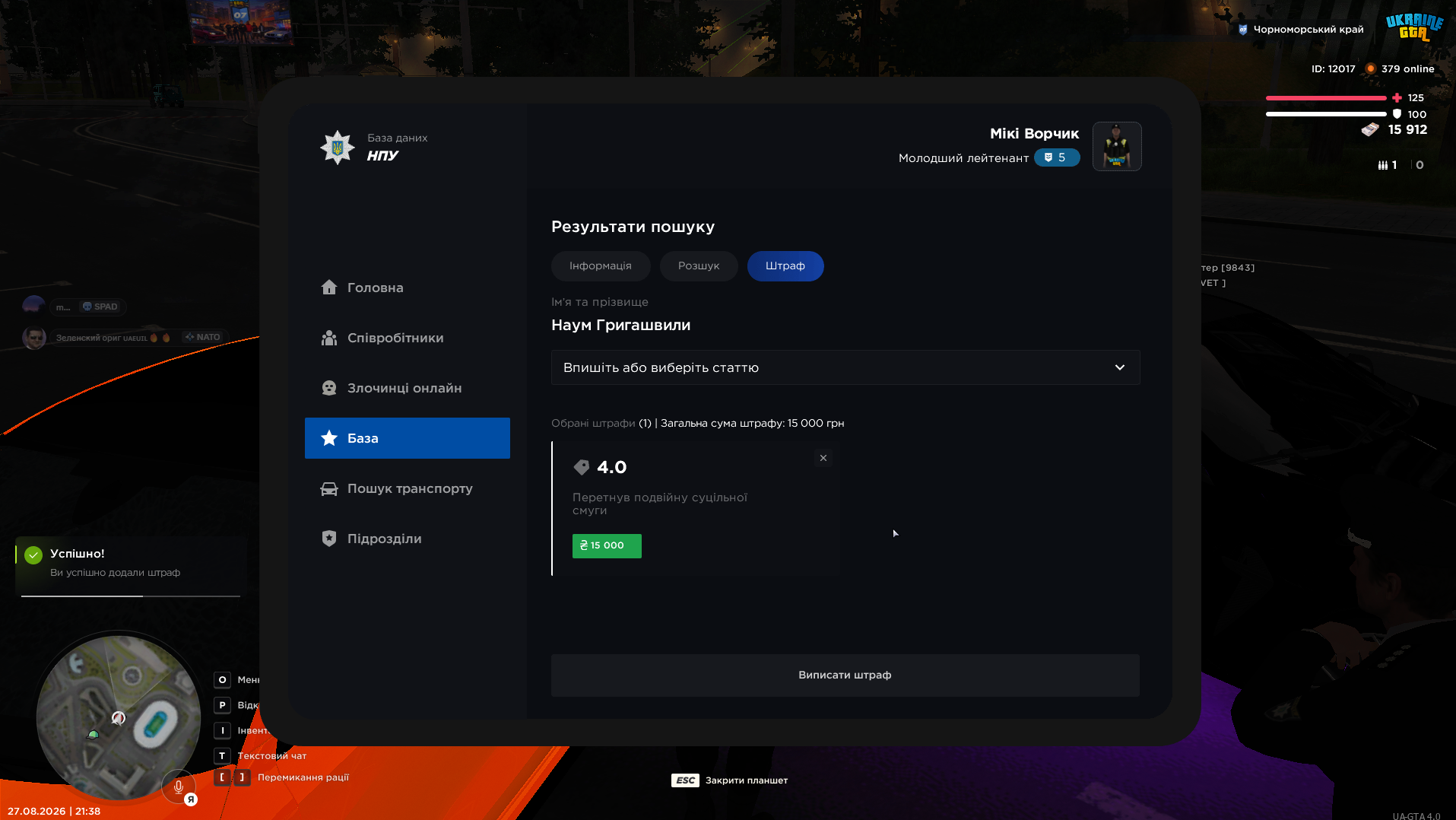
Task: Expand the article dropdown chevron
Action: point(1119,367)
